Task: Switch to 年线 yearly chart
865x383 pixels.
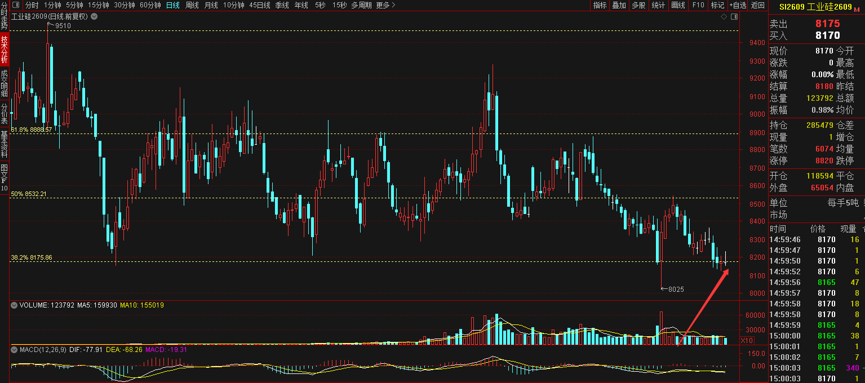Action: (x=301, y=6)
